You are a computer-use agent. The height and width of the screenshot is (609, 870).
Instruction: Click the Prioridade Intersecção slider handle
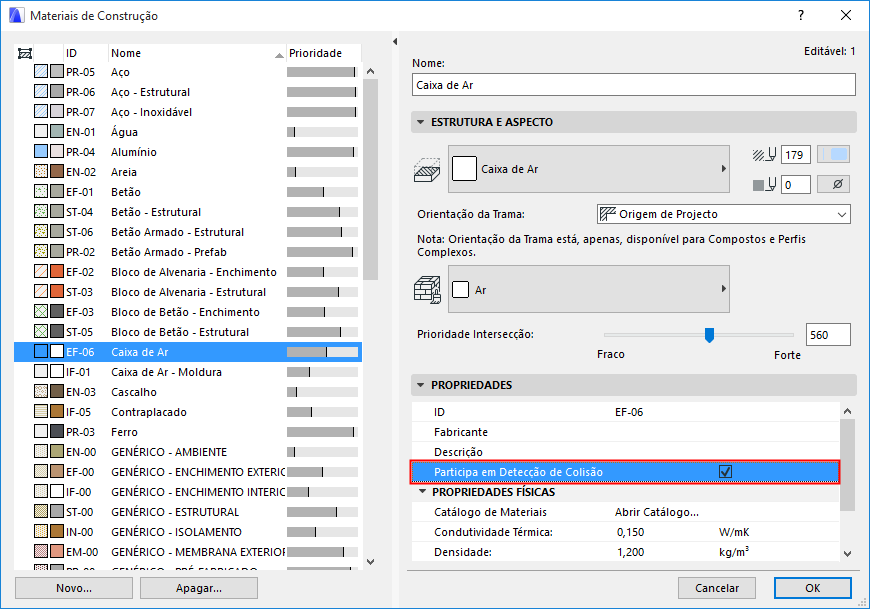tap(709, 335)
